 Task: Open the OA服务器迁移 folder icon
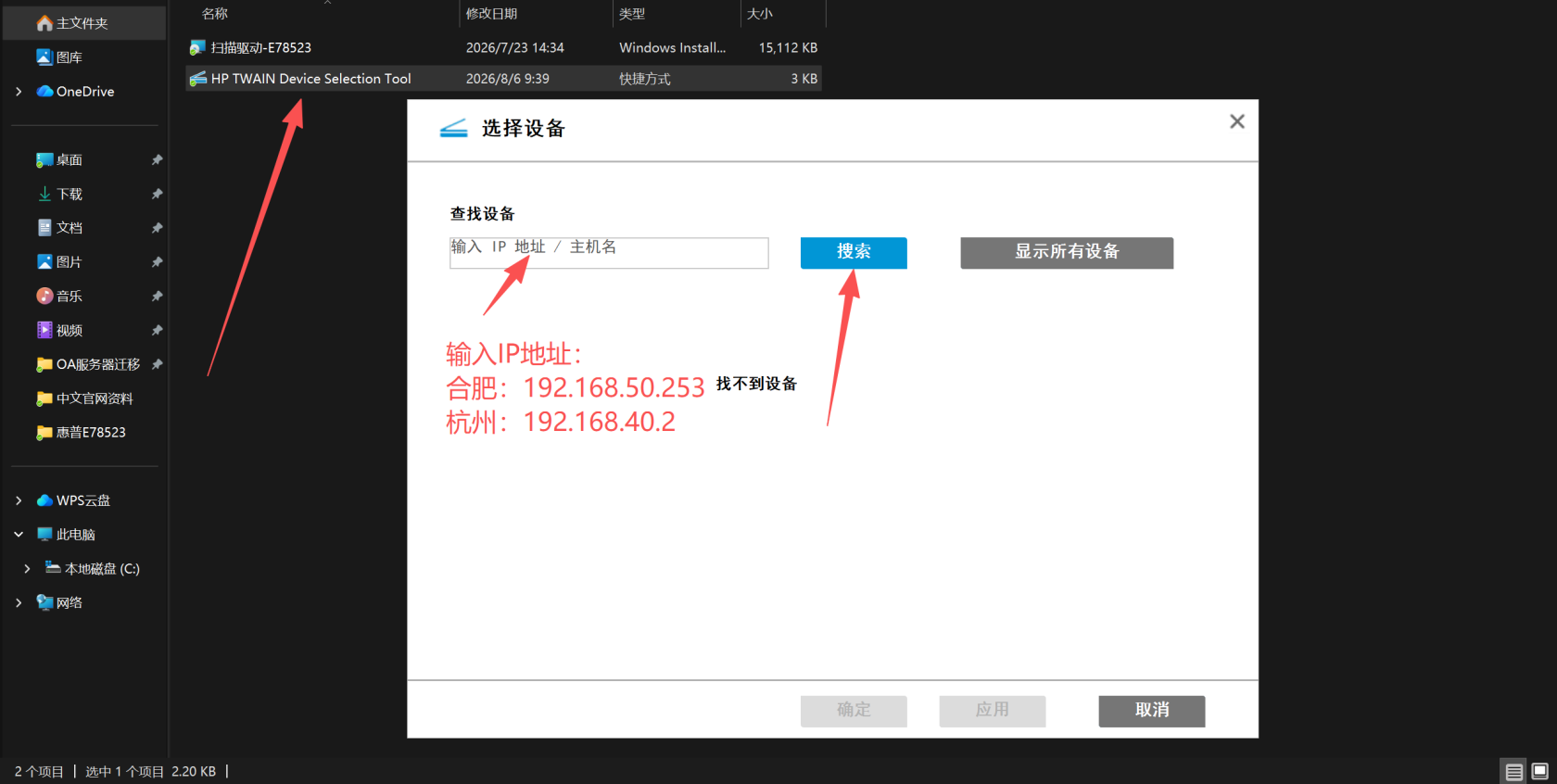pos(44,364)
